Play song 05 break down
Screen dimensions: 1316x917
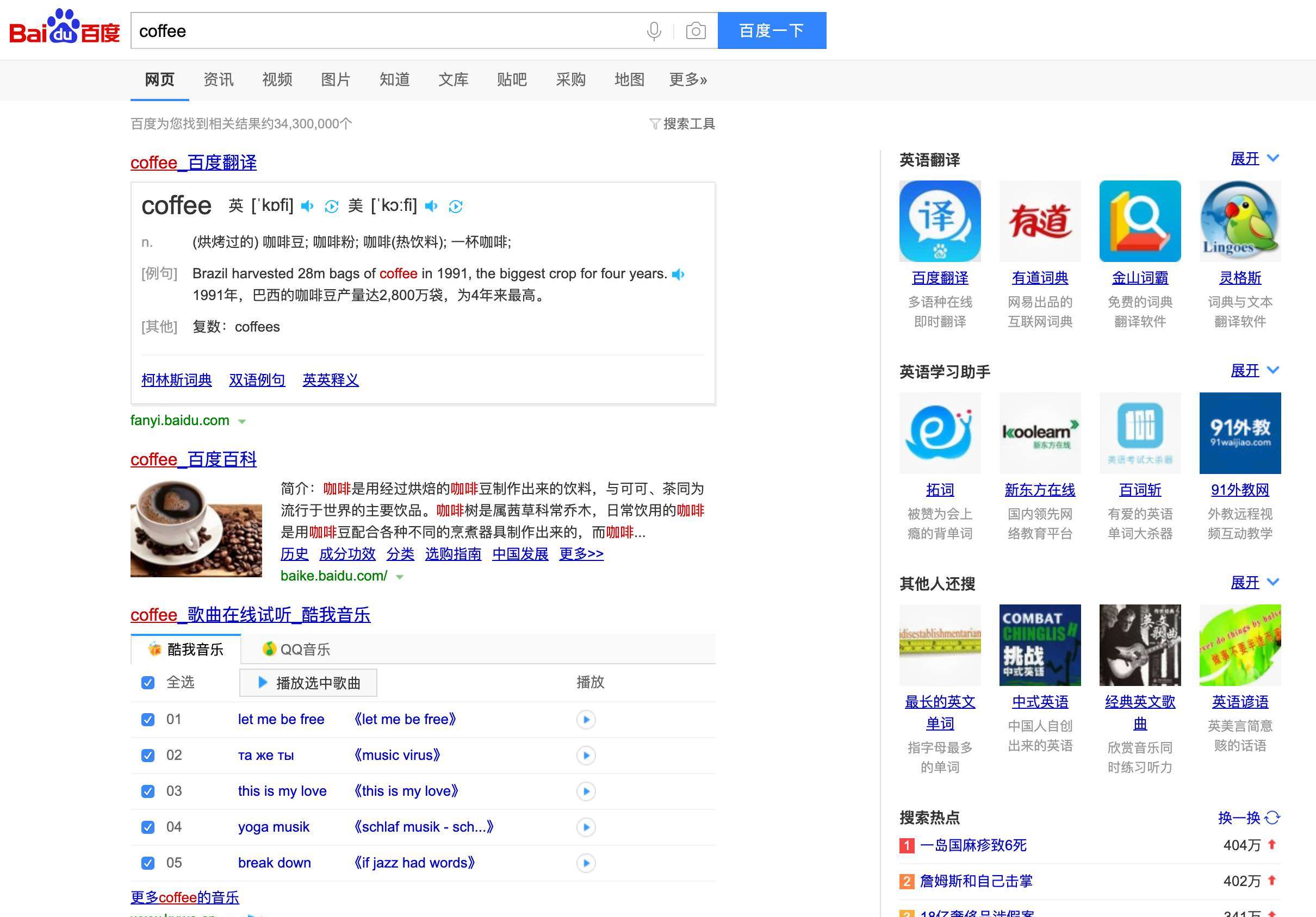pos(586,863)
